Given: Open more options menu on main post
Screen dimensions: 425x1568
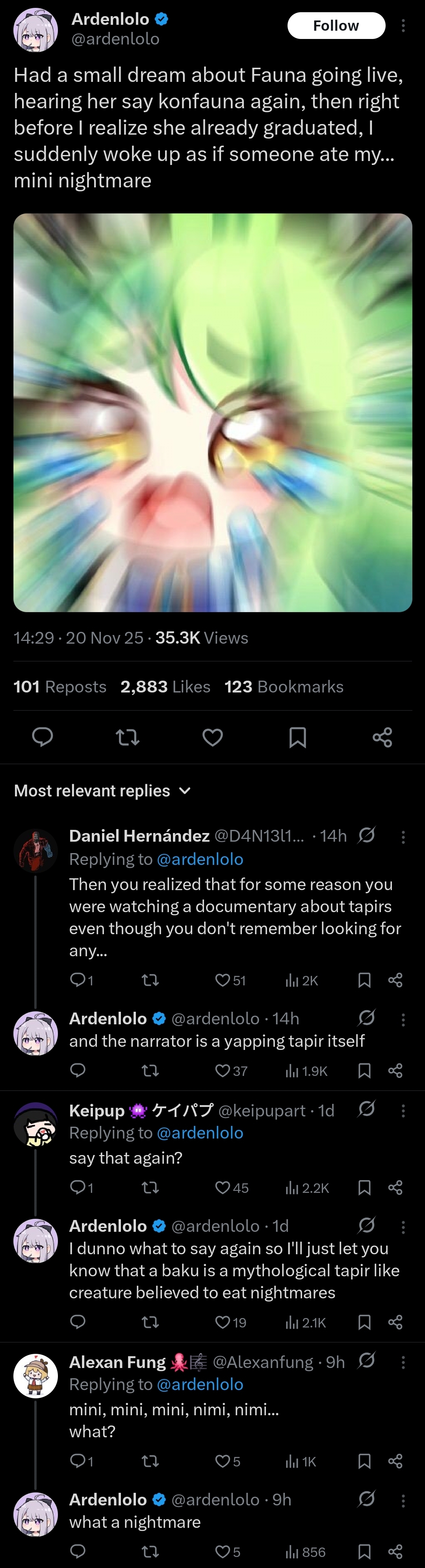Looking at the screenshot, I should tap(403, 26).
